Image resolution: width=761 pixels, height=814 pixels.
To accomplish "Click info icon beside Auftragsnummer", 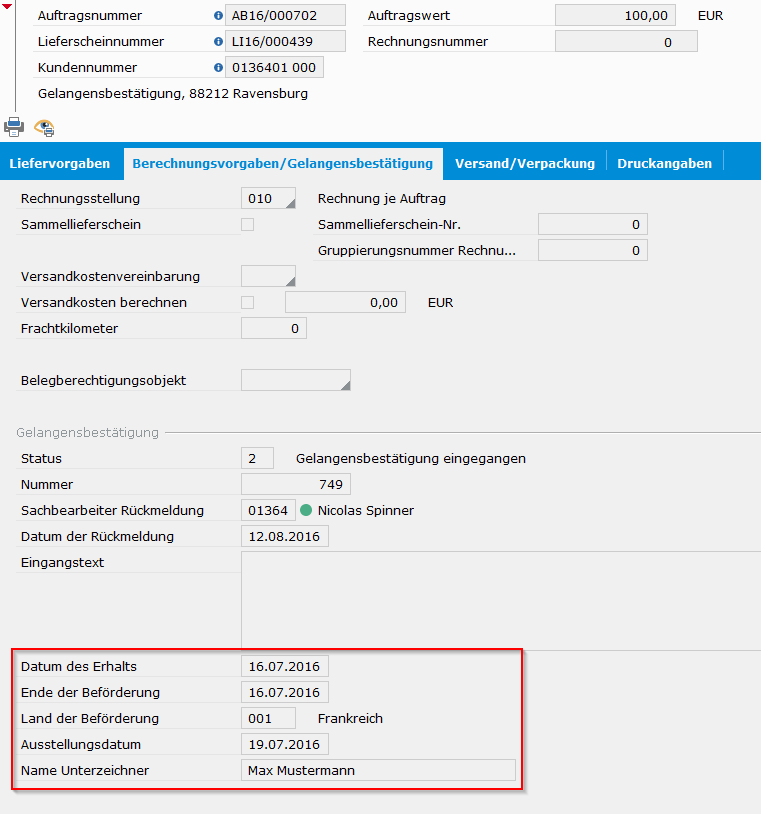I will (219, 16).
